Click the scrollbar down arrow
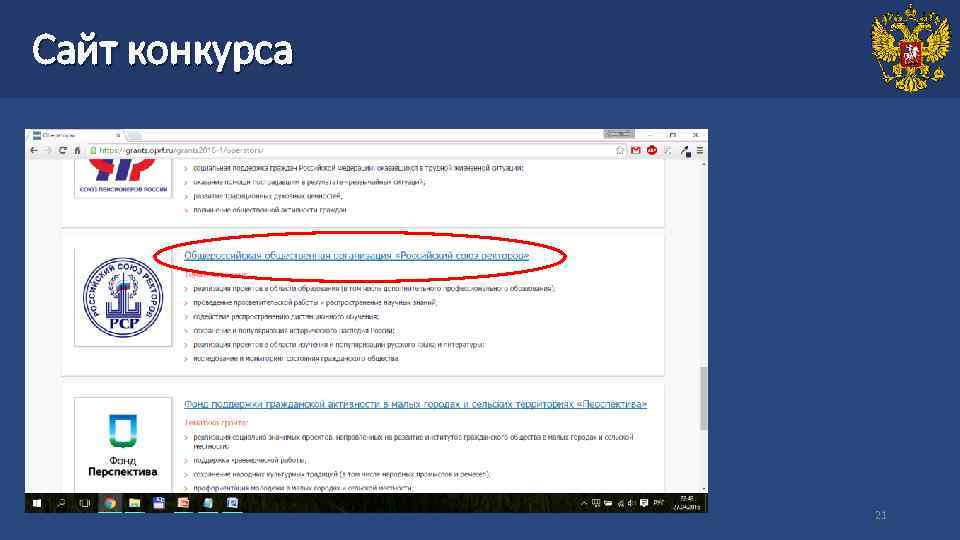The width and height of the screenshot is (960, 540). pyautogui.click(x=703, y=489)
